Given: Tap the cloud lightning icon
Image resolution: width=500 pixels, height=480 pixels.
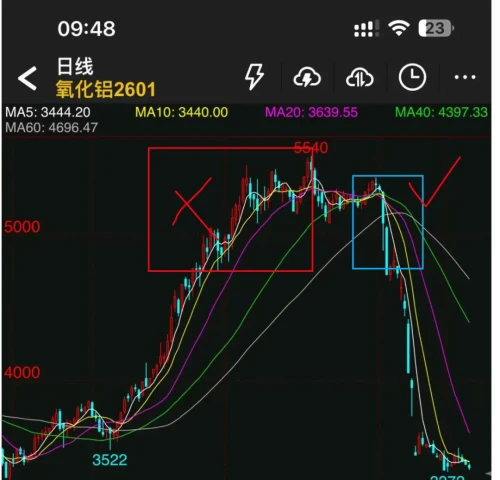Looking at the screenshot, I should (307, 77).
